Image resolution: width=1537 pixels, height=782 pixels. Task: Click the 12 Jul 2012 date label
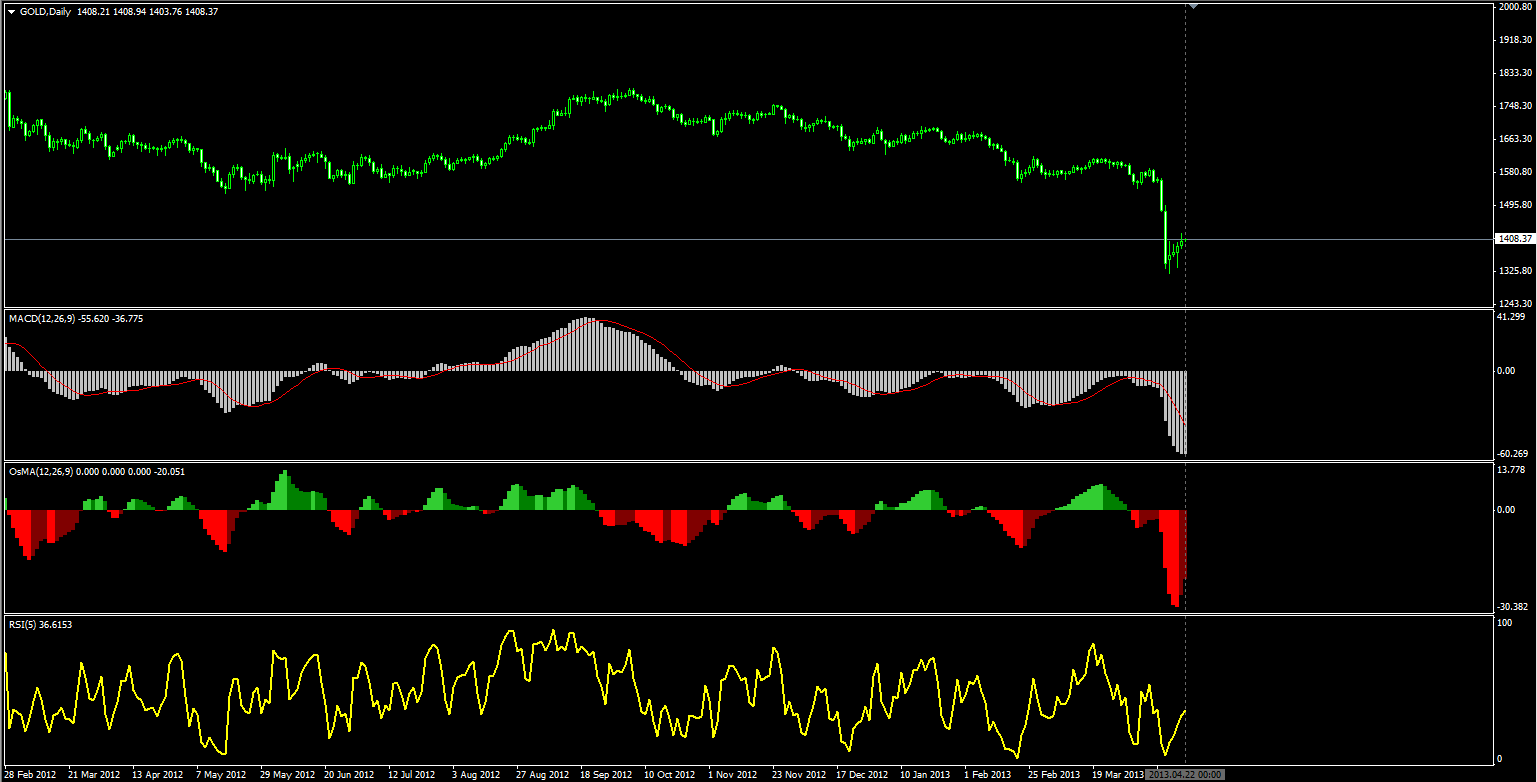pyautogui.click(x=413, y=774)
